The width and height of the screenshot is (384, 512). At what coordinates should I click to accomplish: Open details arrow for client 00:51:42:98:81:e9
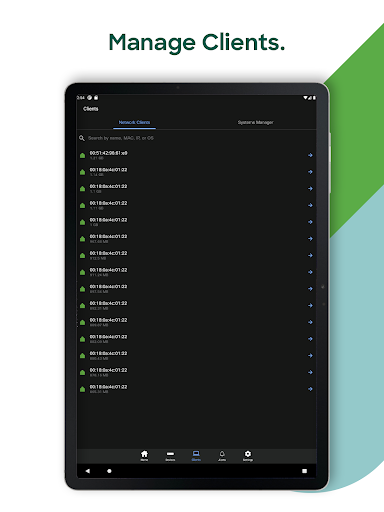coord(310,155)
